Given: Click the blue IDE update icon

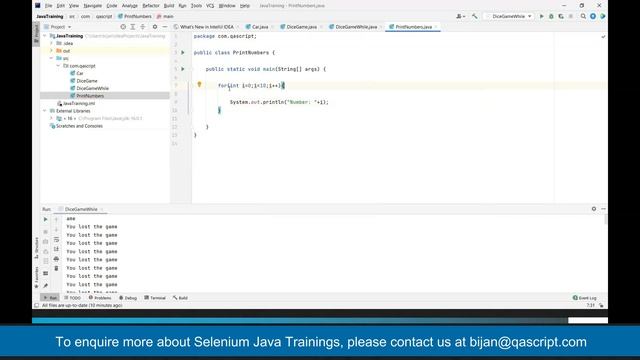Looking at the screenshot, I should (593, 16).
